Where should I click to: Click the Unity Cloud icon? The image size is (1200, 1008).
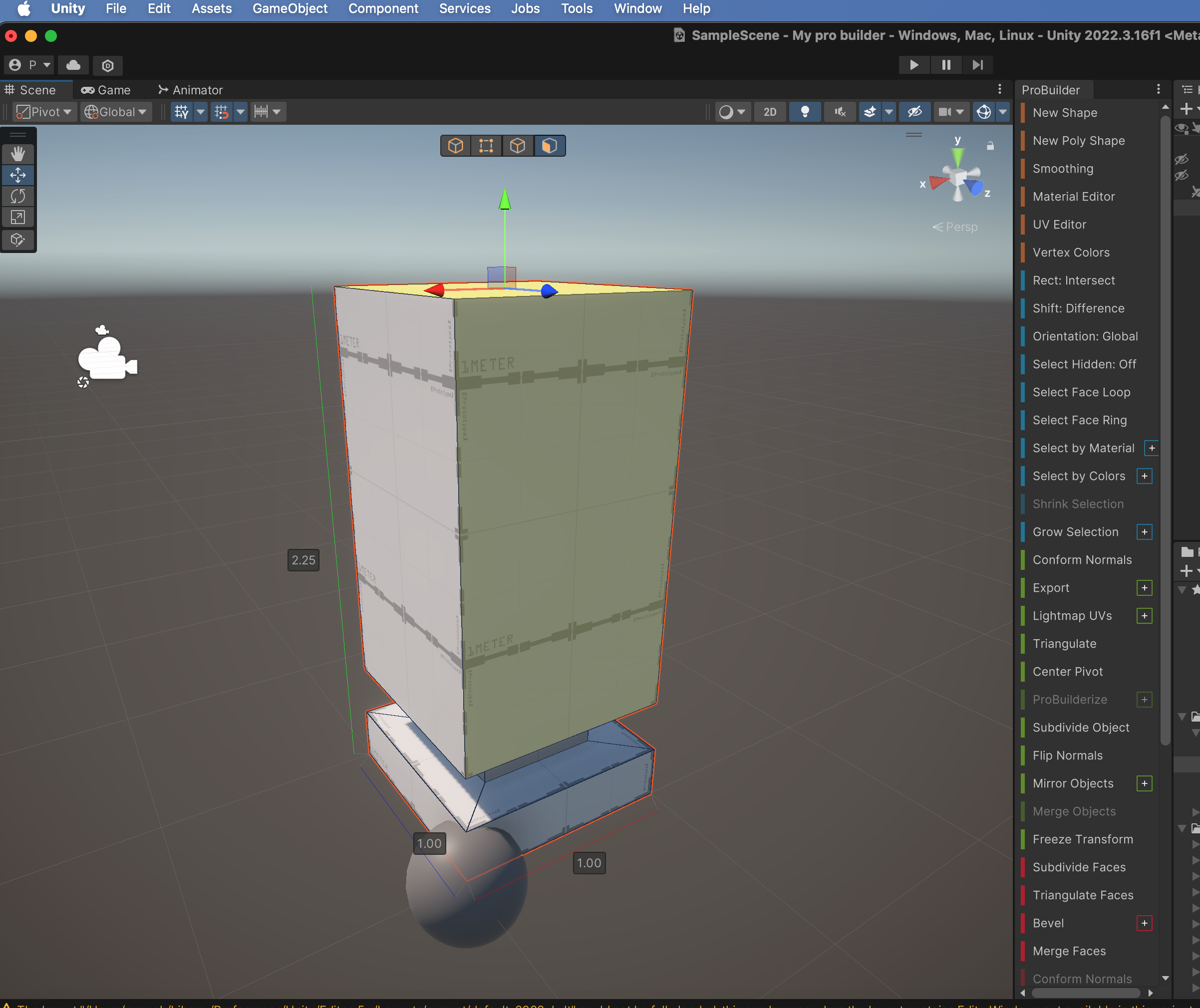click(x=73, y=65)
